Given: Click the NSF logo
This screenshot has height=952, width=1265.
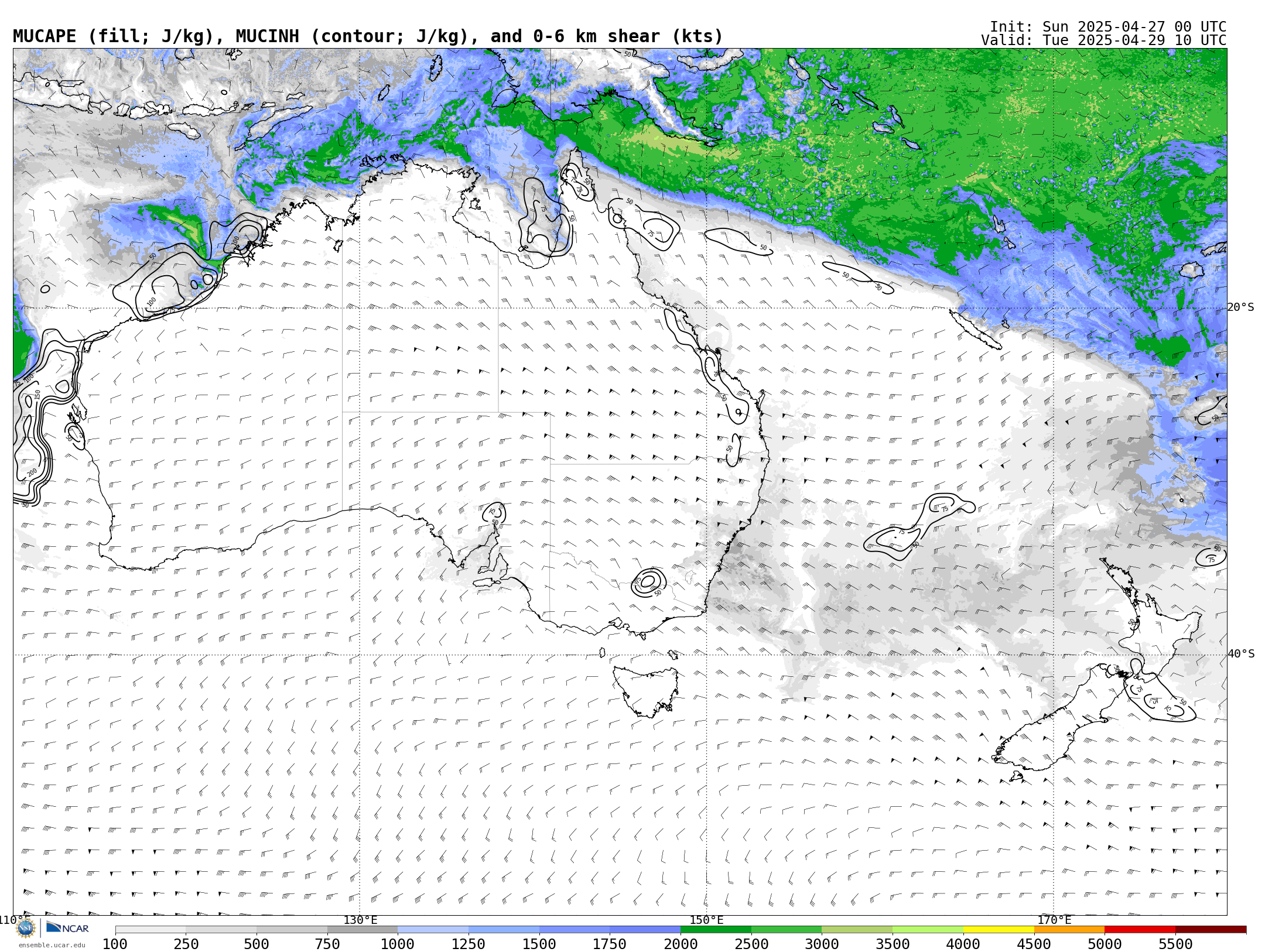Looking at the screenshot, I should (x=25, y=928).
